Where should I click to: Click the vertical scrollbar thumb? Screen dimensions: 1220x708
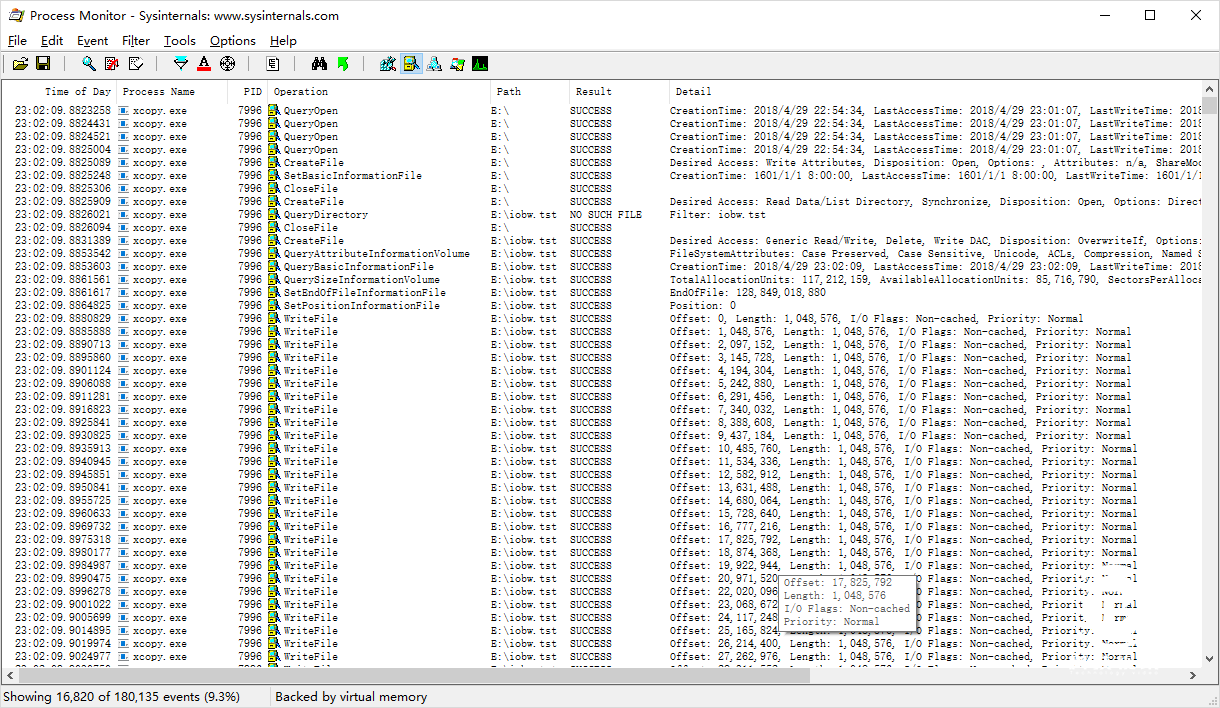point(1210,106)
